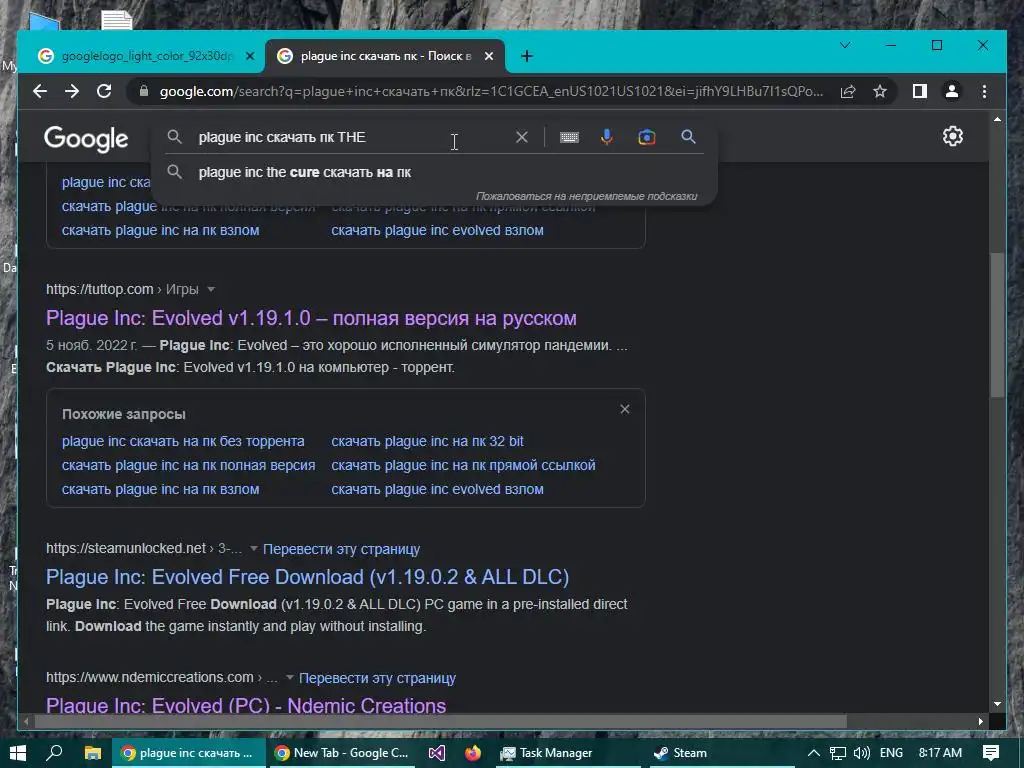Open lower query на пк взлом

(160, 489)
